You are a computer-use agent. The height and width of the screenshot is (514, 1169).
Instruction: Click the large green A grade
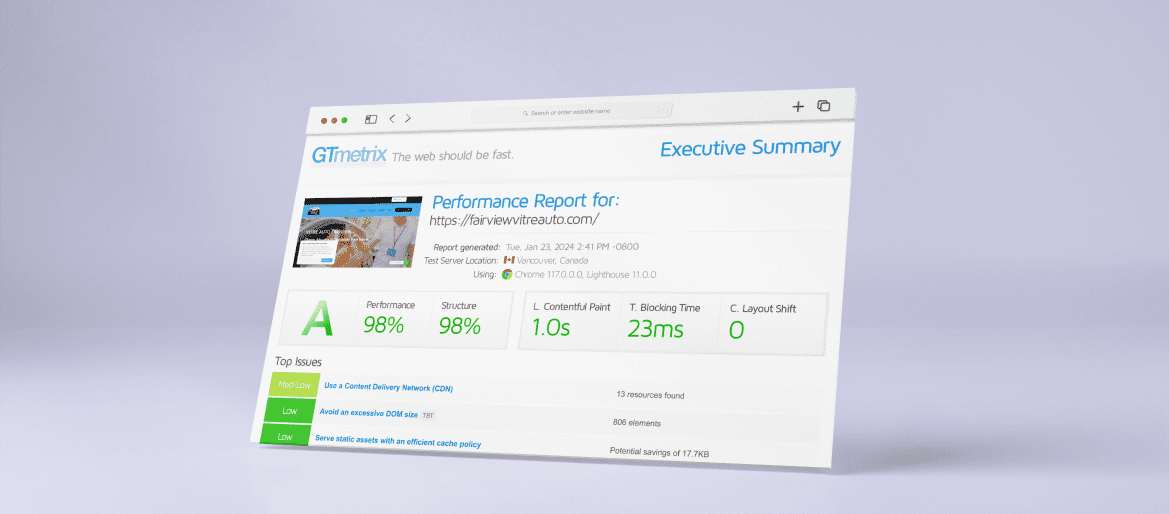(318, 320)
